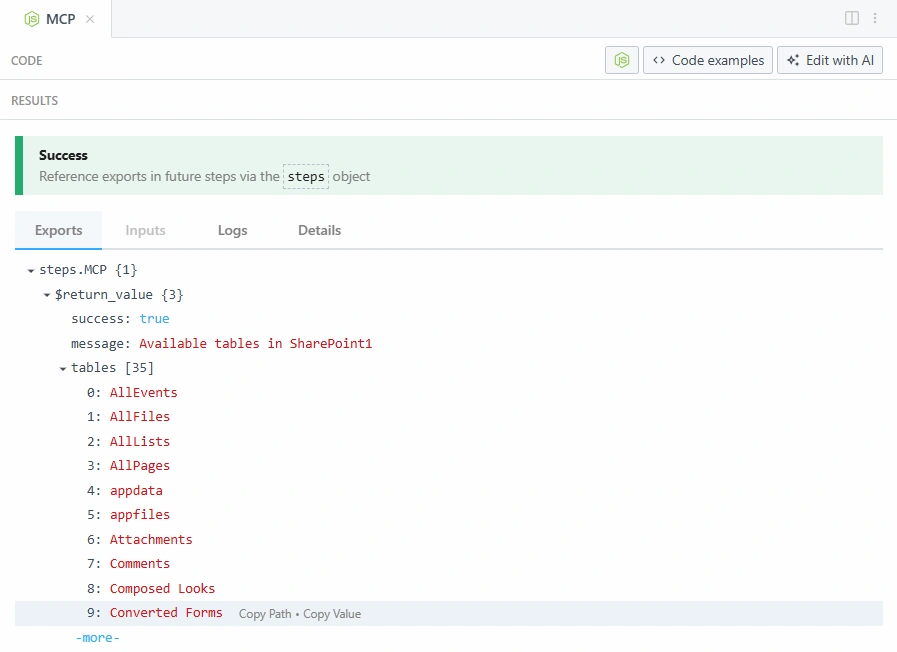This screenshot has width=897, height=652.
Task: Click the Node.js icon in MCP tab
Action: point(32,19)
